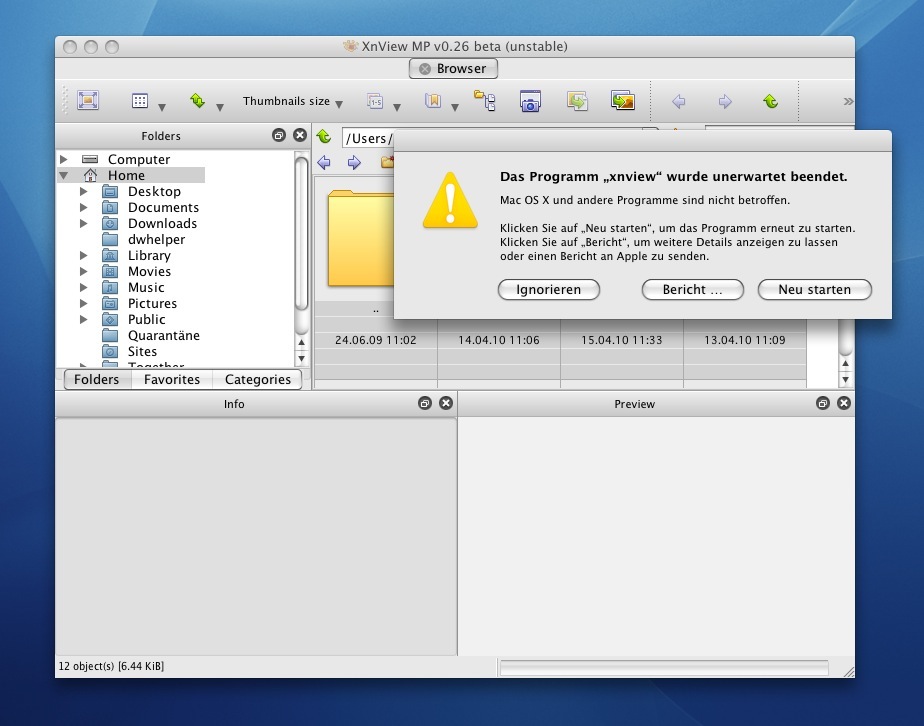Click the folder tree toolbar icon
This screenshot has width=924, height=726.
(x=484, y=101)
